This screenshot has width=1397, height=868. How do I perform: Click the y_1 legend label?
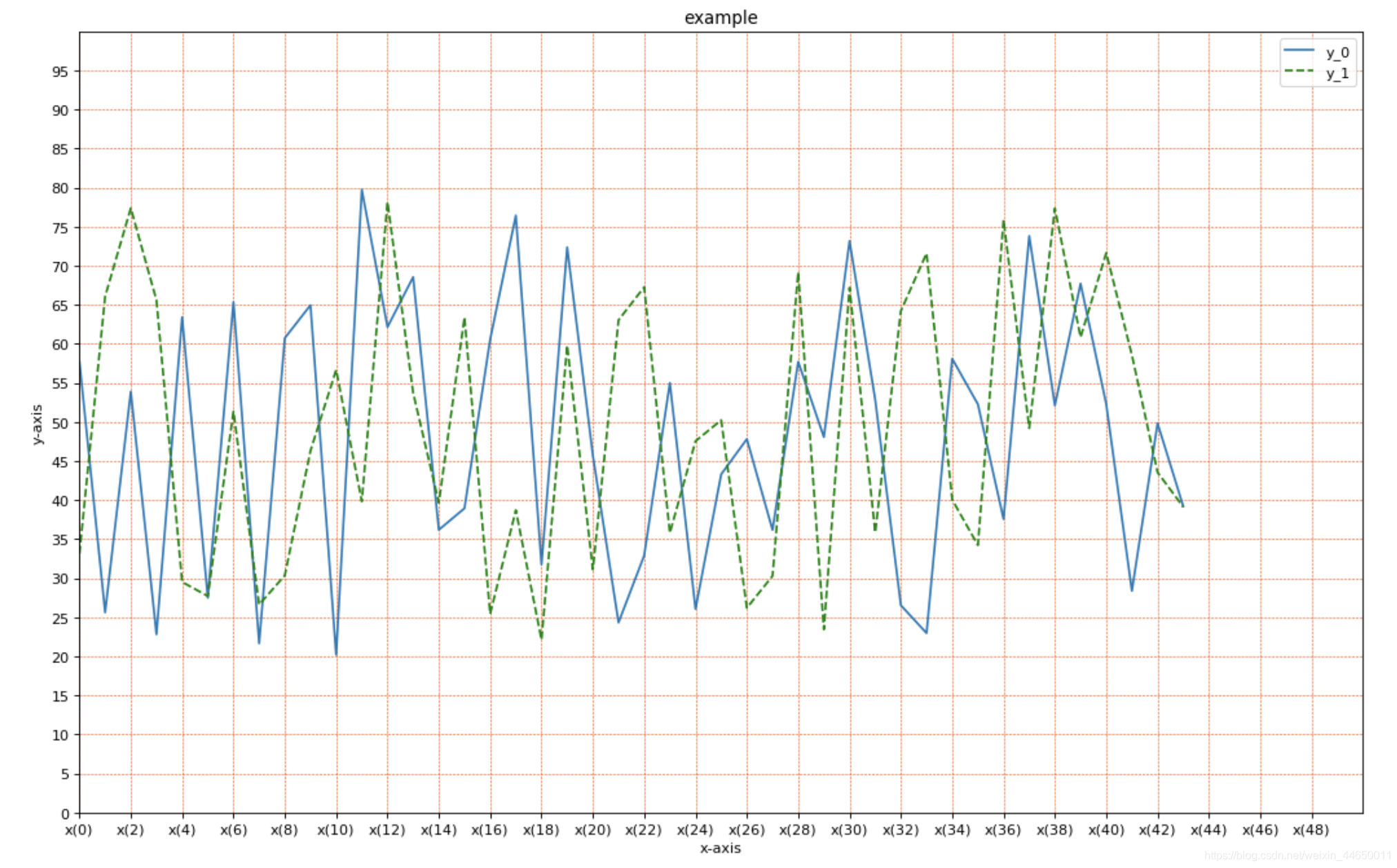[x=1337, y=73]
